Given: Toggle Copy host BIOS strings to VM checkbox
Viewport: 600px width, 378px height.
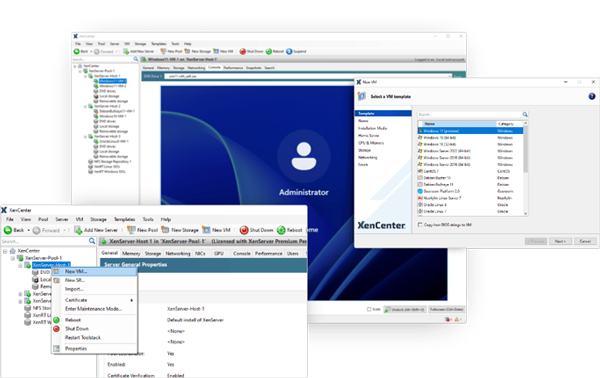Looking at the screenshot, I should (420, 225).
